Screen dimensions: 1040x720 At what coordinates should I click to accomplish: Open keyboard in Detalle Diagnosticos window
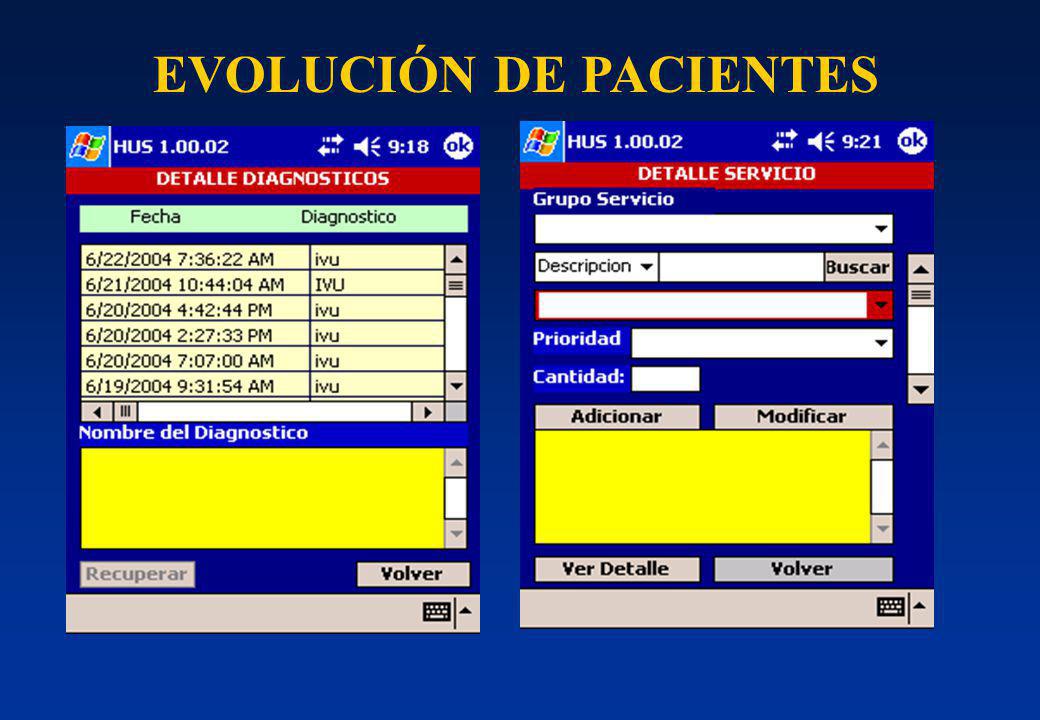pyautogui.click(x=436, y=611)
